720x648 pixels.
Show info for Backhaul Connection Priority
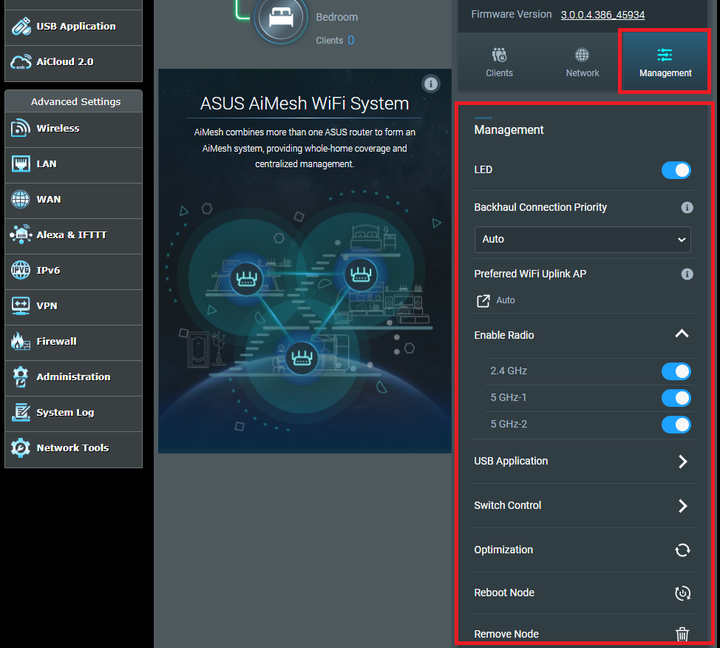pyautogui.click(x=686, y=208)
